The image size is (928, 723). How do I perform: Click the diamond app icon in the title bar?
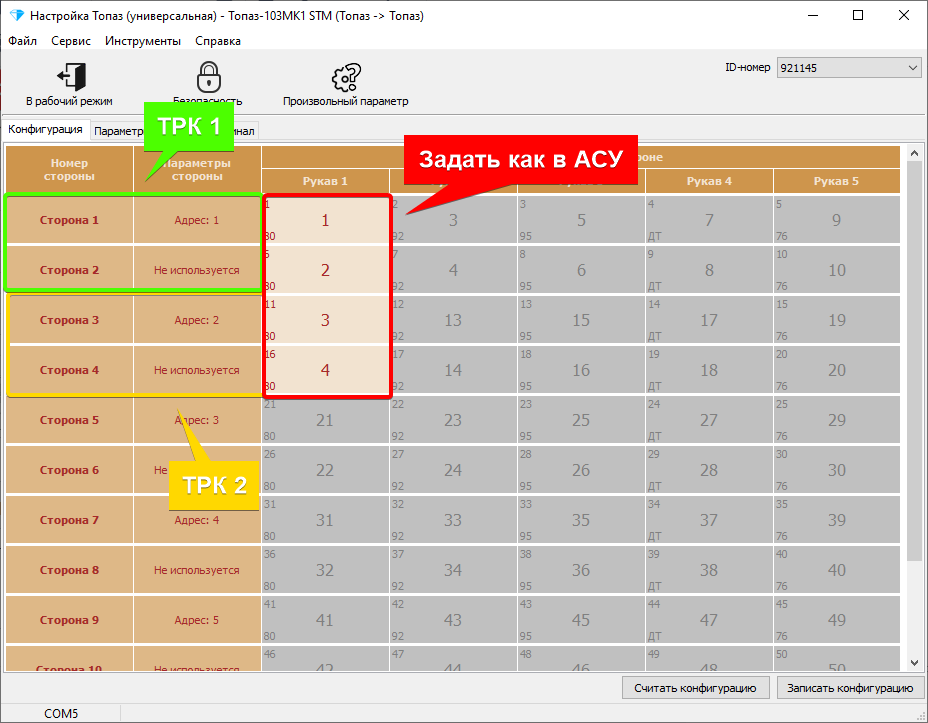click(16, 16)
